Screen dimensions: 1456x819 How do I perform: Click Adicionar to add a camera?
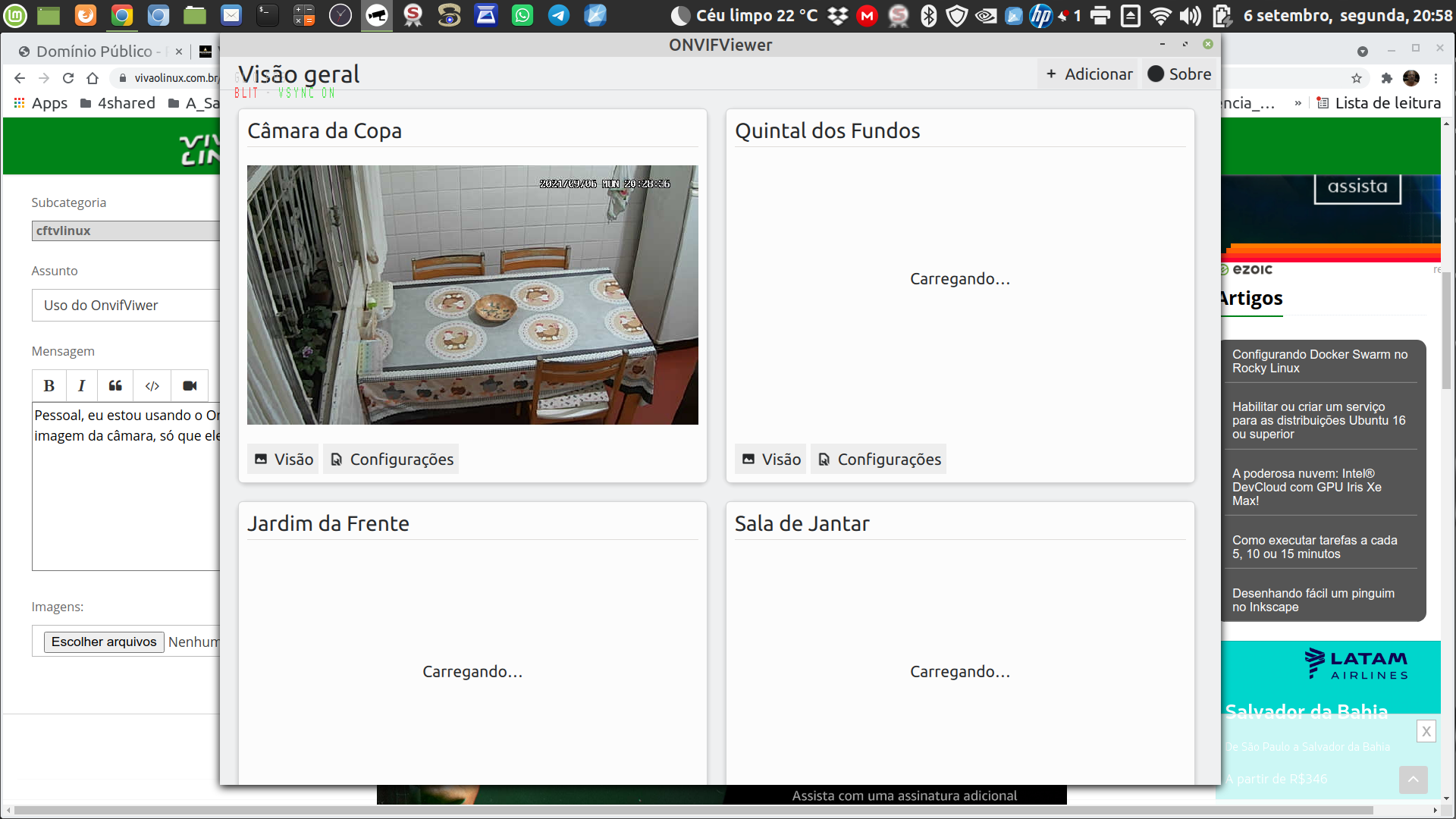pos(1088,74)
